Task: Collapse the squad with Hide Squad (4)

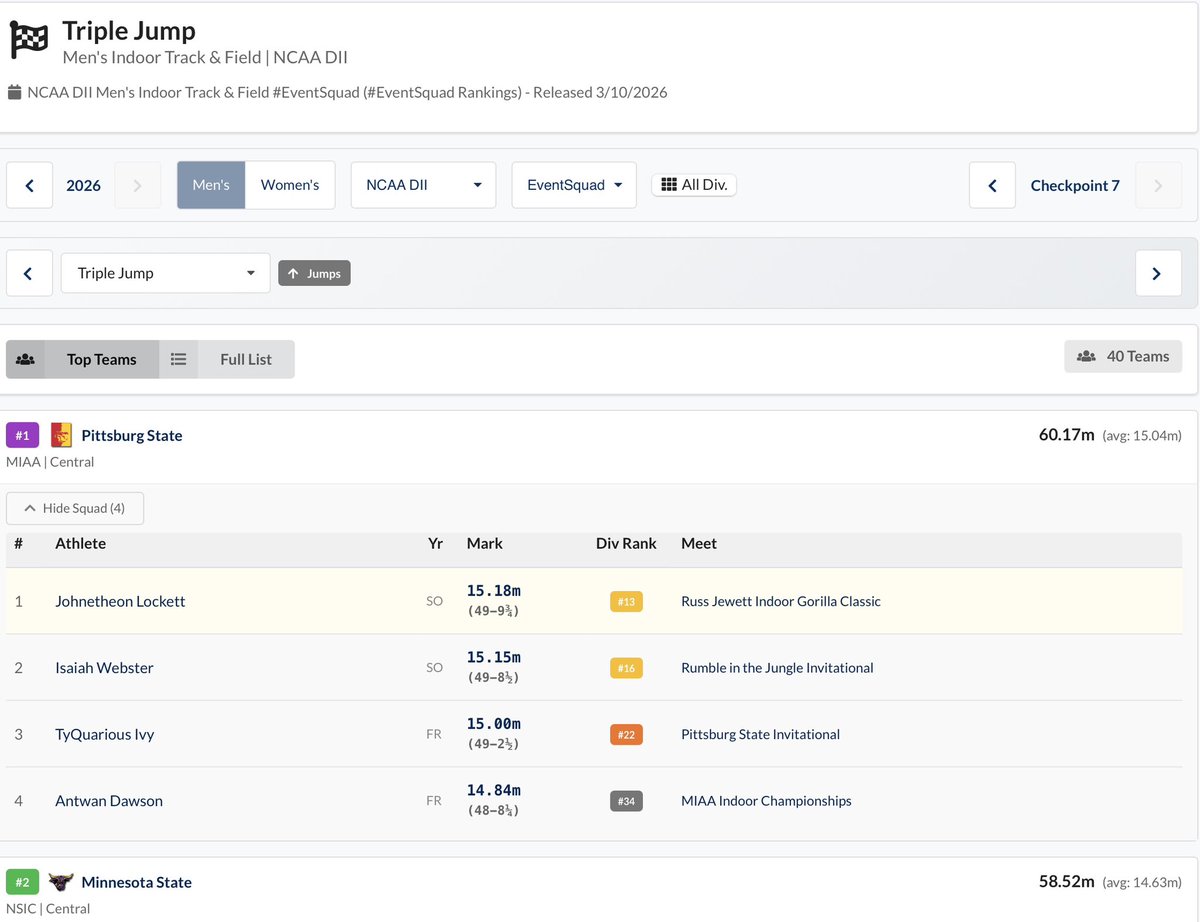Action: click(x=75, y=508)
